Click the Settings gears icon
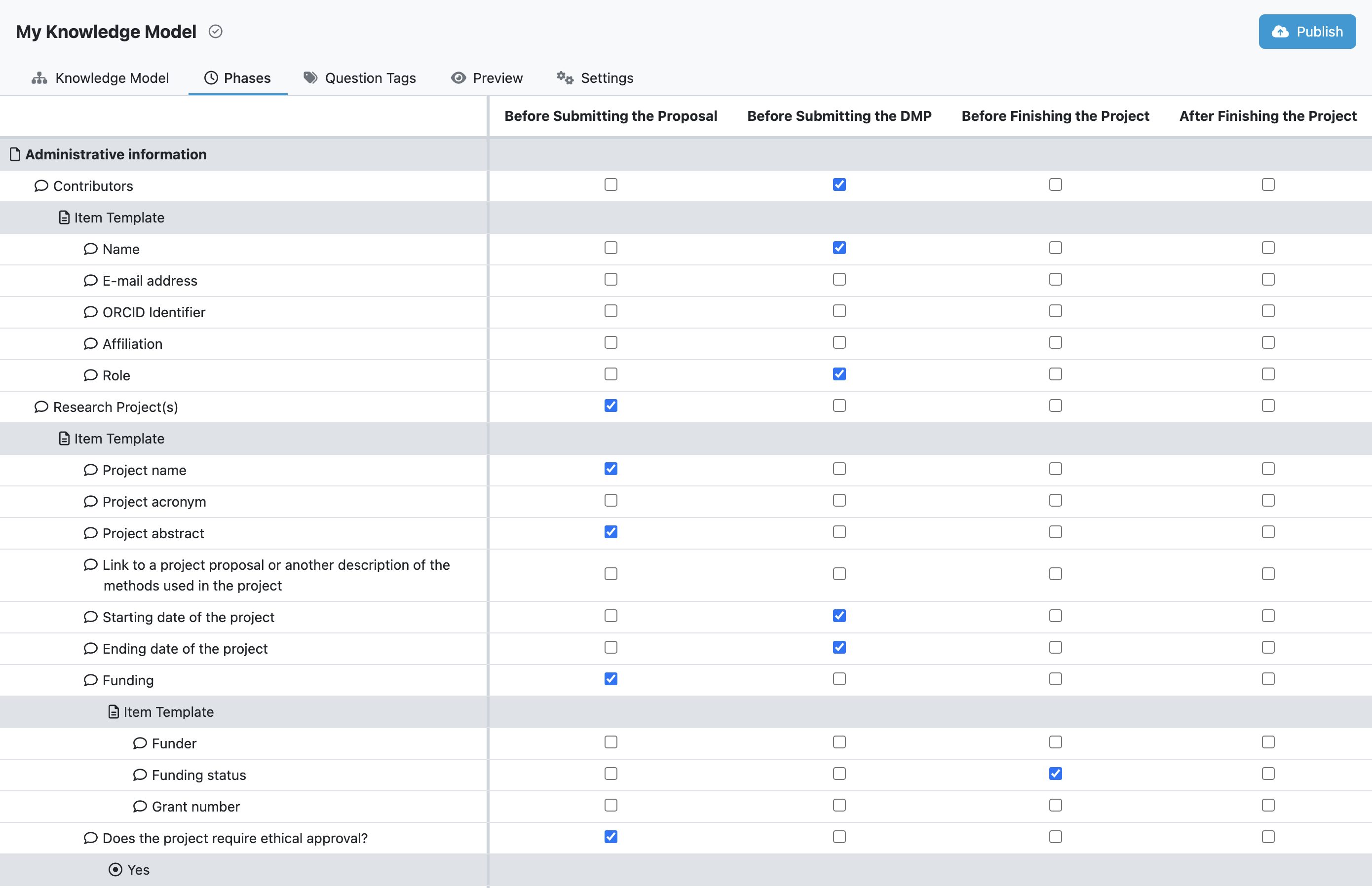1372x888 pixels. [x=565, y=78]
